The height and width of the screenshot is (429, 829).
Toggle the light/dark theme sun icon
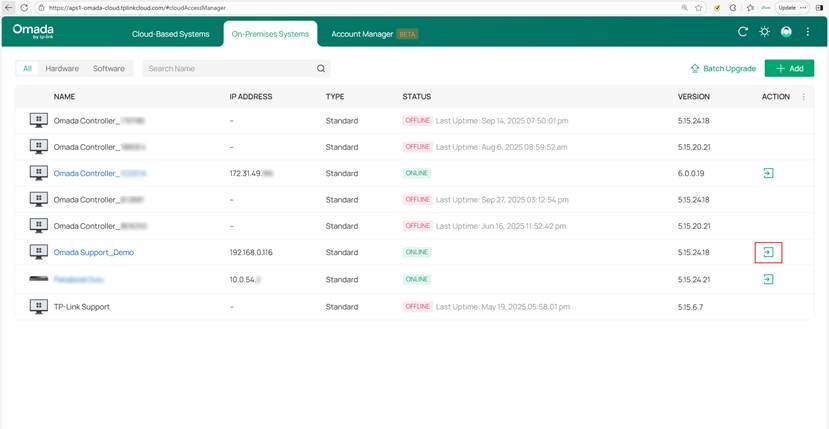click(x=764, y=32)
